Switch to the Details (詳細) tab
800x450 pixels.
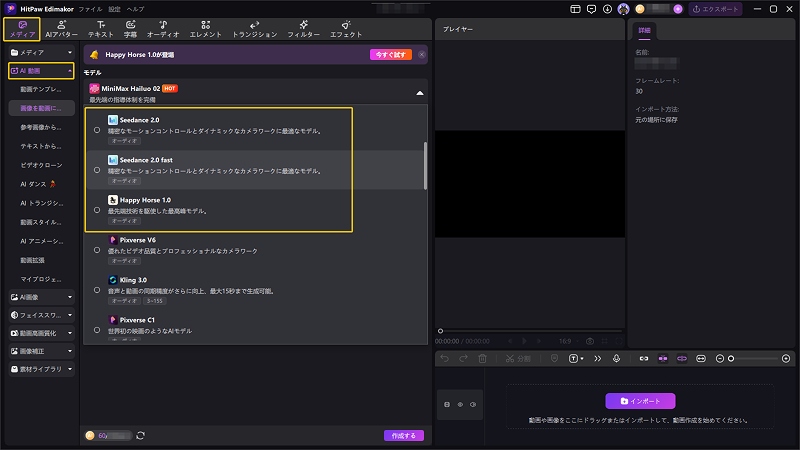pyautogui.click(x=644, y=31)
